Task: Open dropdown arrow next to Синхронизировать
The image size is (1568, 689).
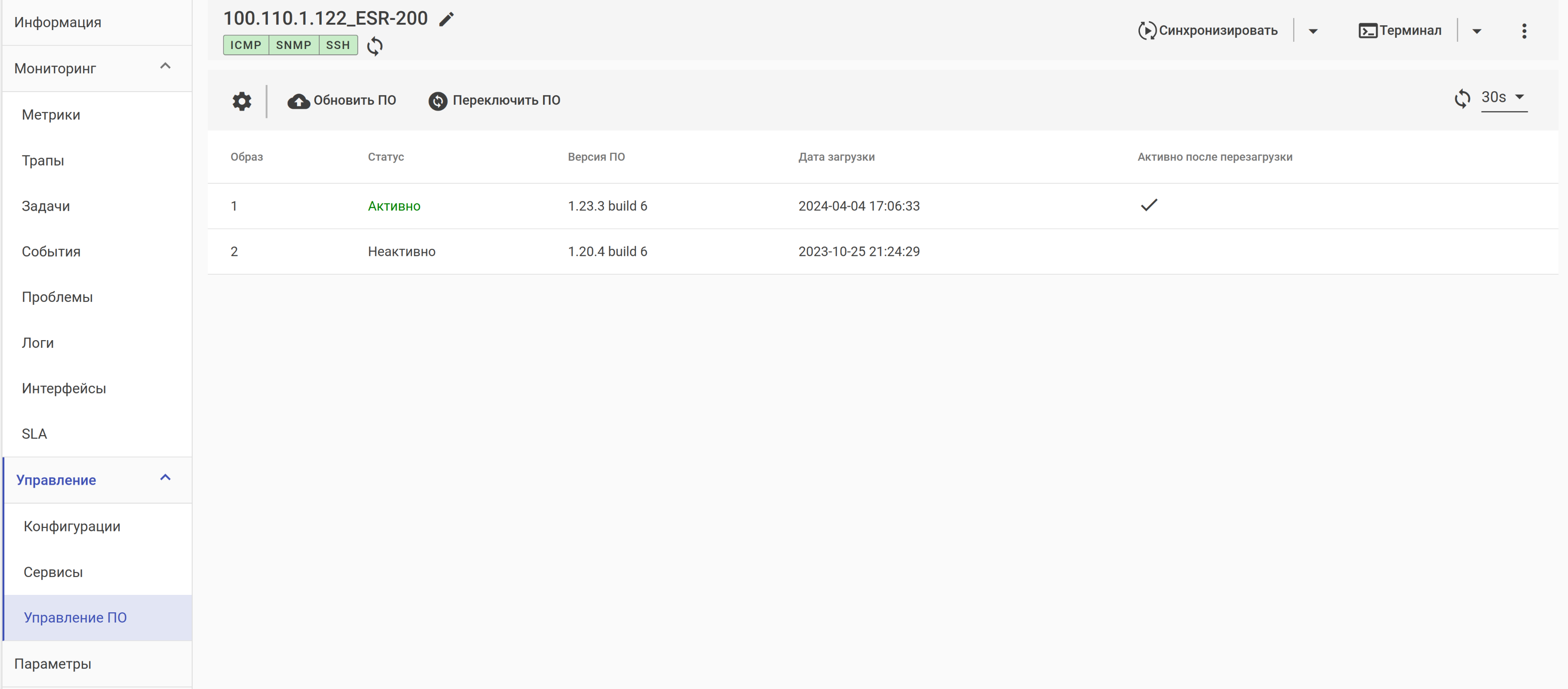Action: coord(1313,31)
